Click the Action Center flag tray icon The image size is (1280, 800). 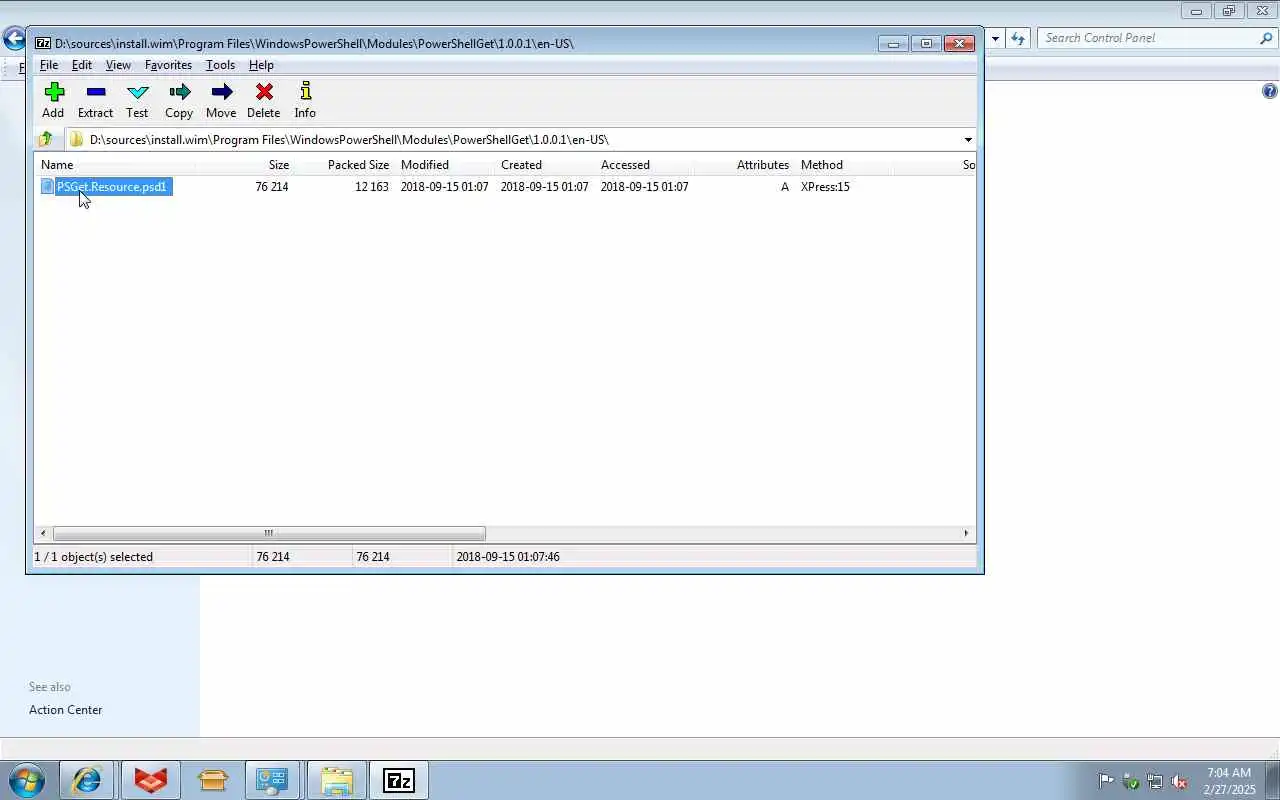click(x=1106, y=781)
